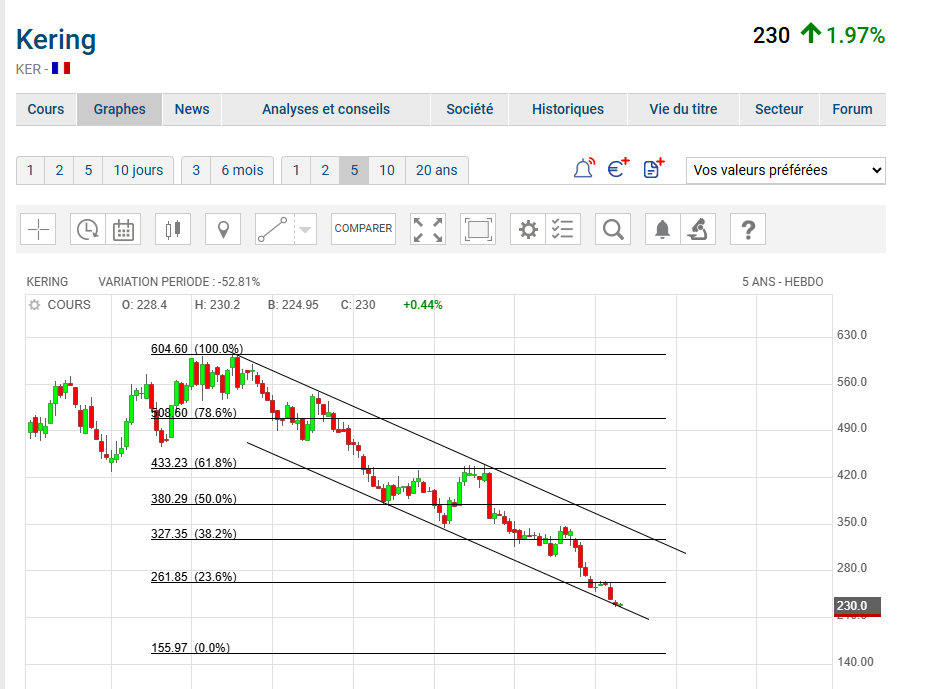Open the Forum tab
Screen dimensions: 929x689
tap(853, 109)
